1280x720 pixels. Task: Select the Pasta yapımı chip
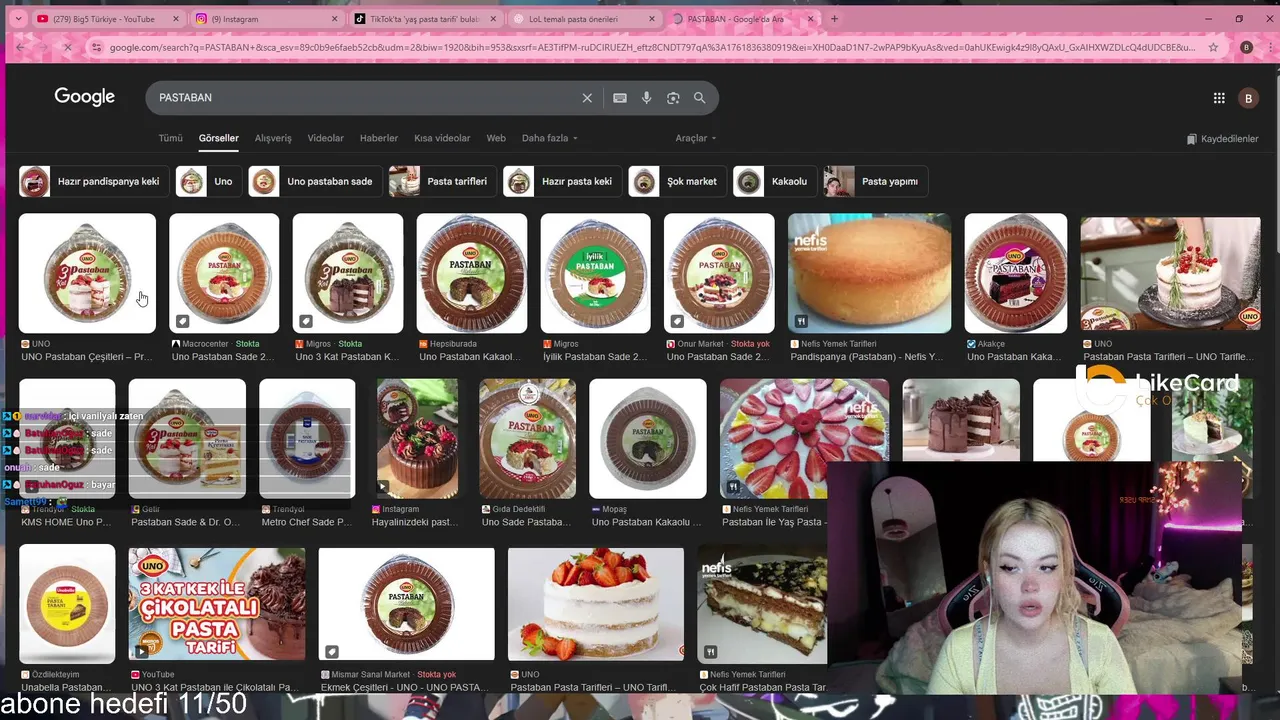tap(875, 181)
